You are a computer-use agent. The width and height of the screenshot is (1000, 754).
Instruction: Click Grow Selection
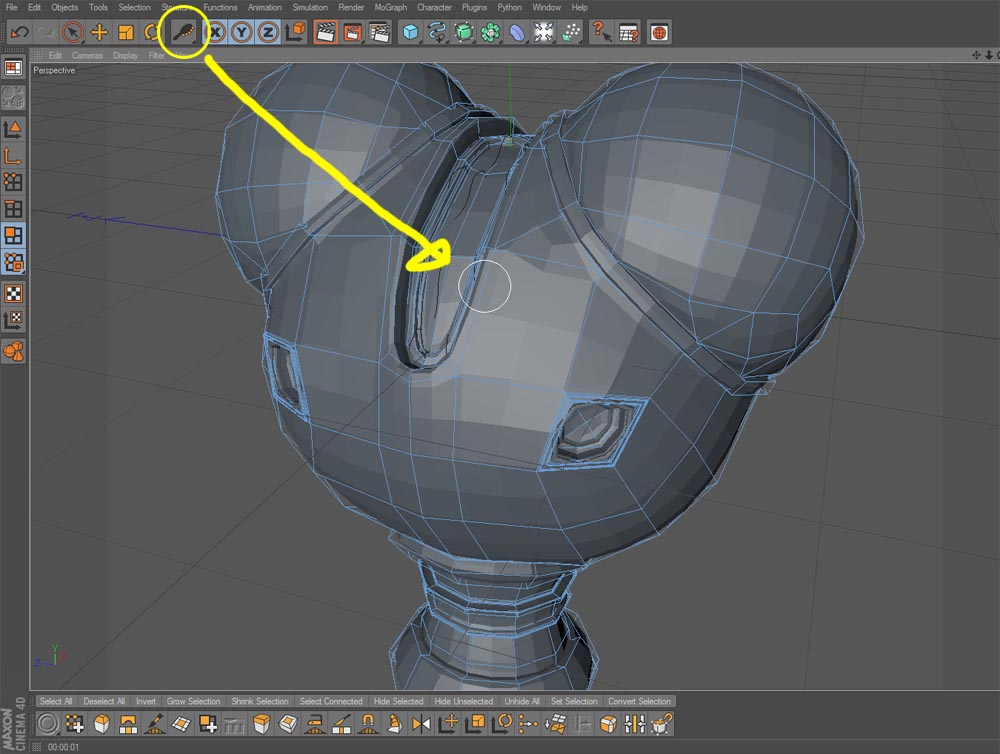point(193,701)
